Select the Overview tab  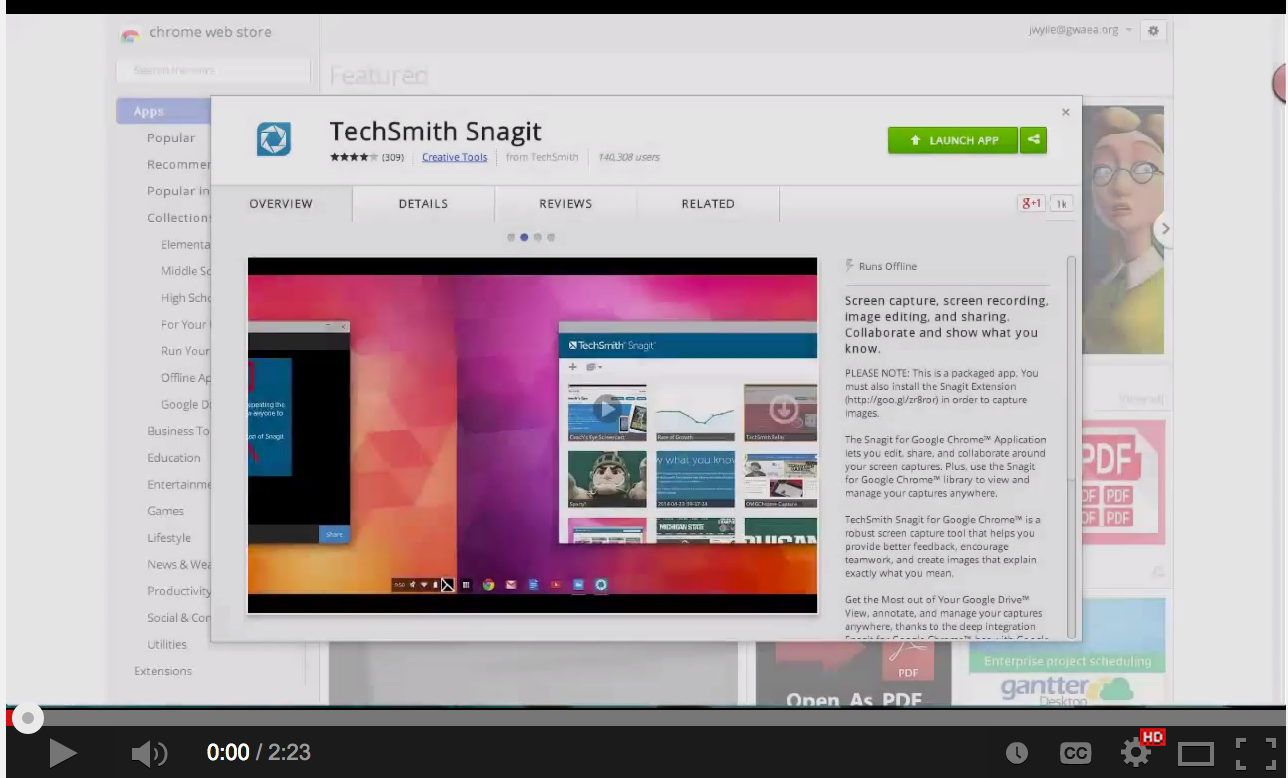click(x=281, y=203)
